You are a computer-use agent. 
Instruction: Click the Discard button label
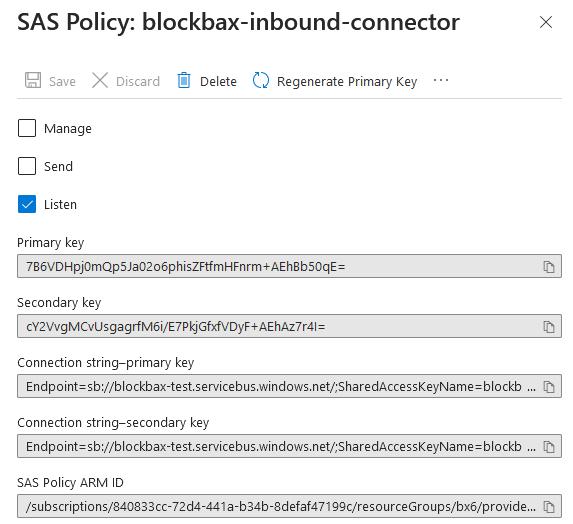click(x=138, y=81)
